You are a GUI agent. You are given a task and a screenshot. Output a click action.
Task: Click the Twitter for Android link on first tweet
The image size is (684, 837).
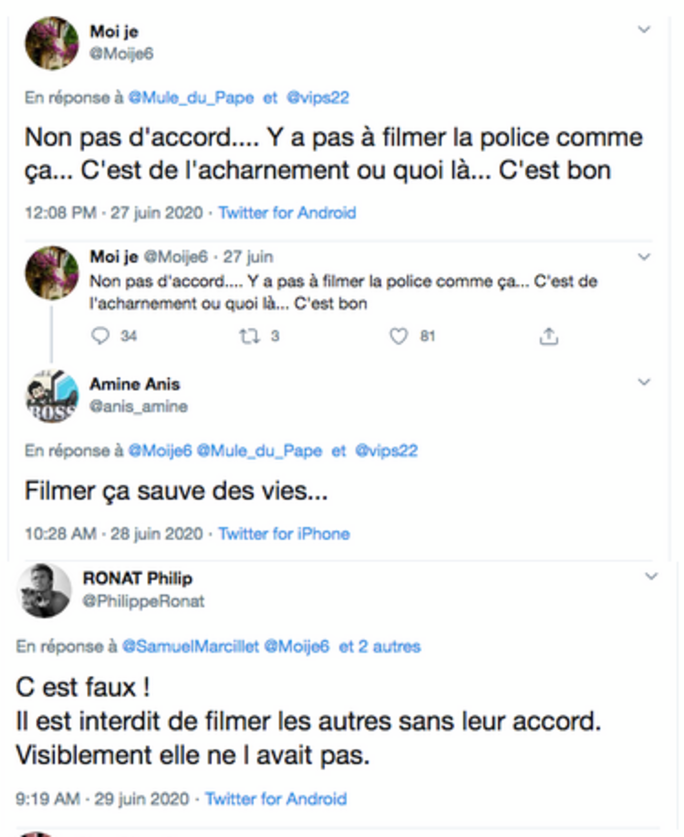287,213
